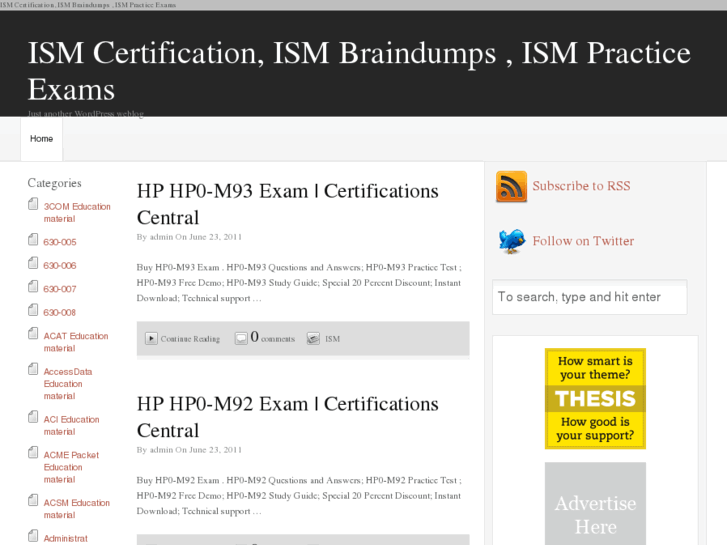Screen dimensions: 727x545
Task: Open the Administrat category link
Action: click(65, 539)
